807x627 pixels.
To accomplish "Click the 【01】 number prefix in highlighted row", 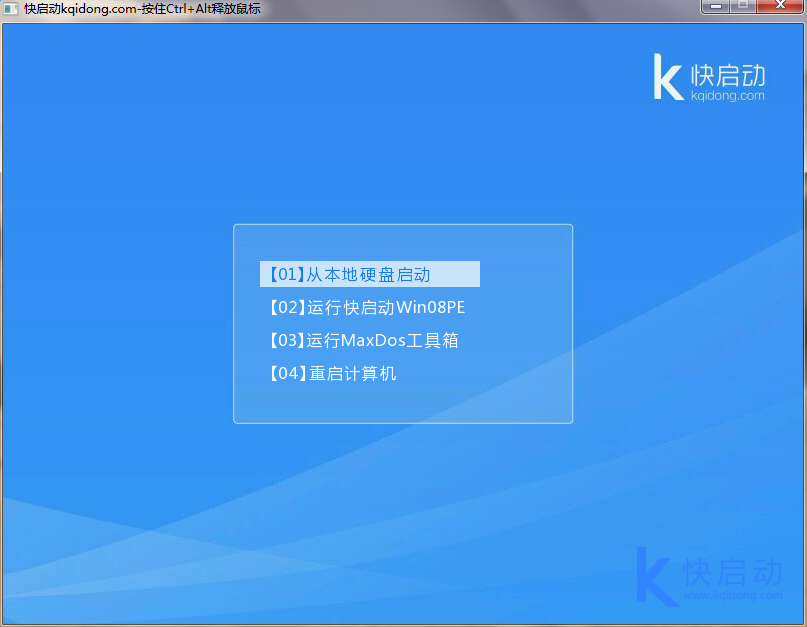I will click(x=284, y=274).
